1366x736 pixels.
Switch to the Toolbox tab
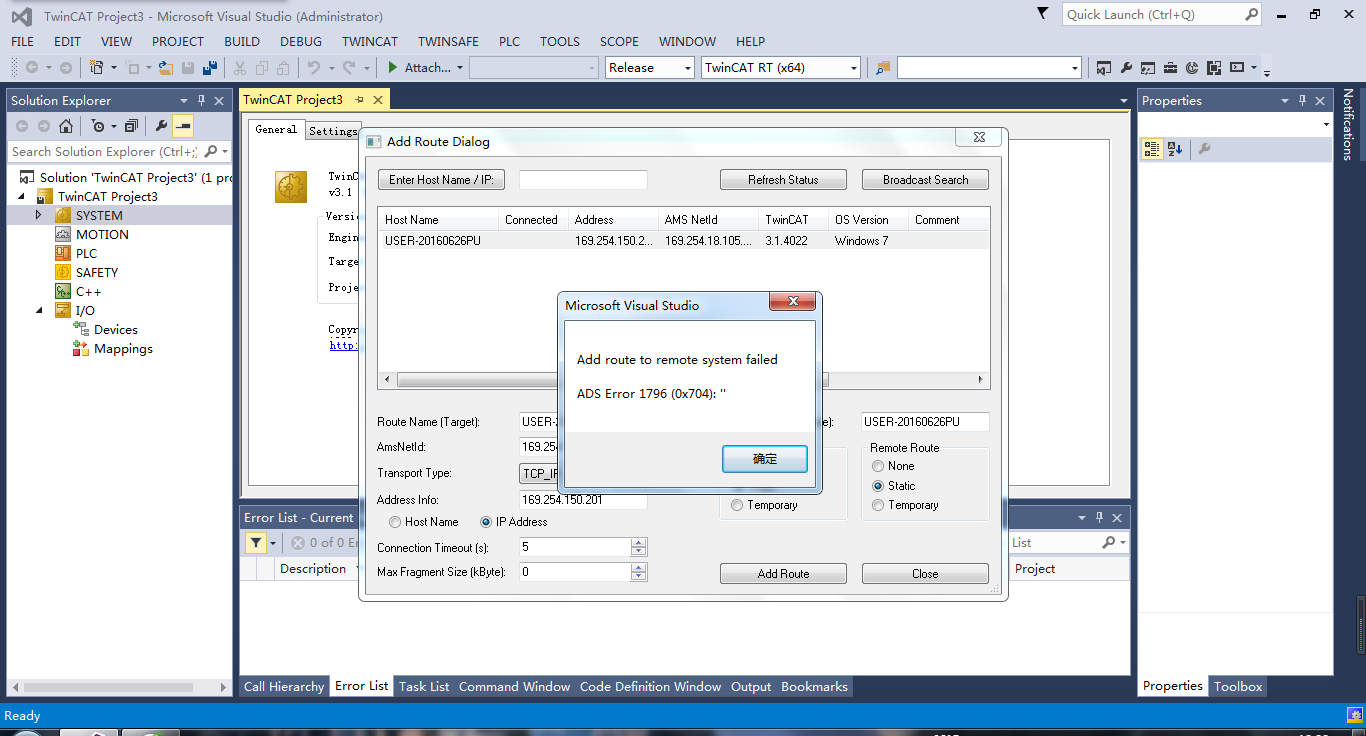pos(1238,687)
